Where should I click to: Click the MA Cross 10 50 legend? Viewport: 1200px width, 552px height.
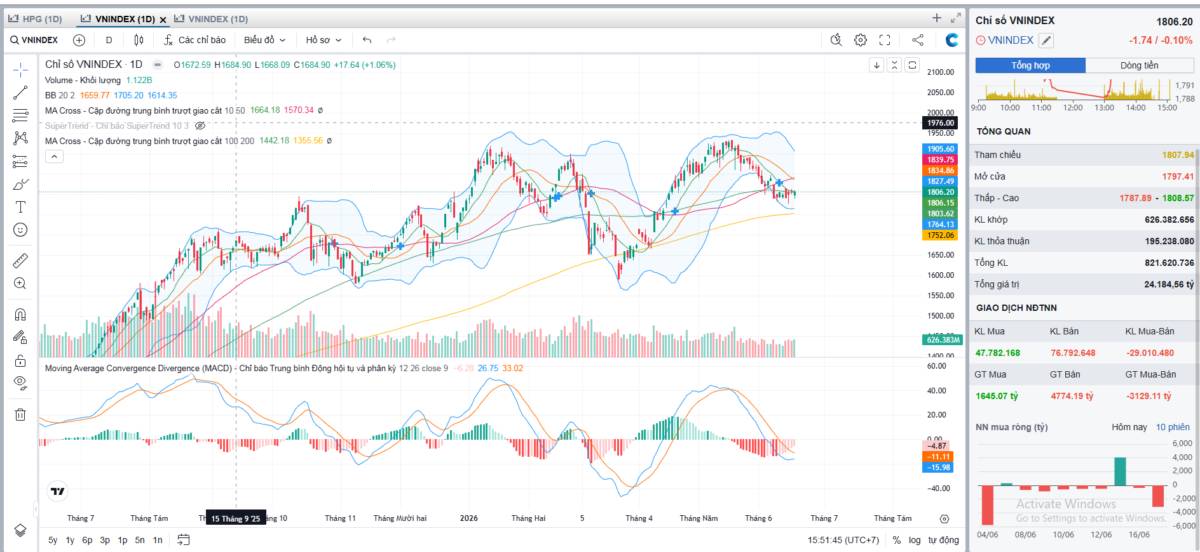pyautogui.click(x=144, y=110)
